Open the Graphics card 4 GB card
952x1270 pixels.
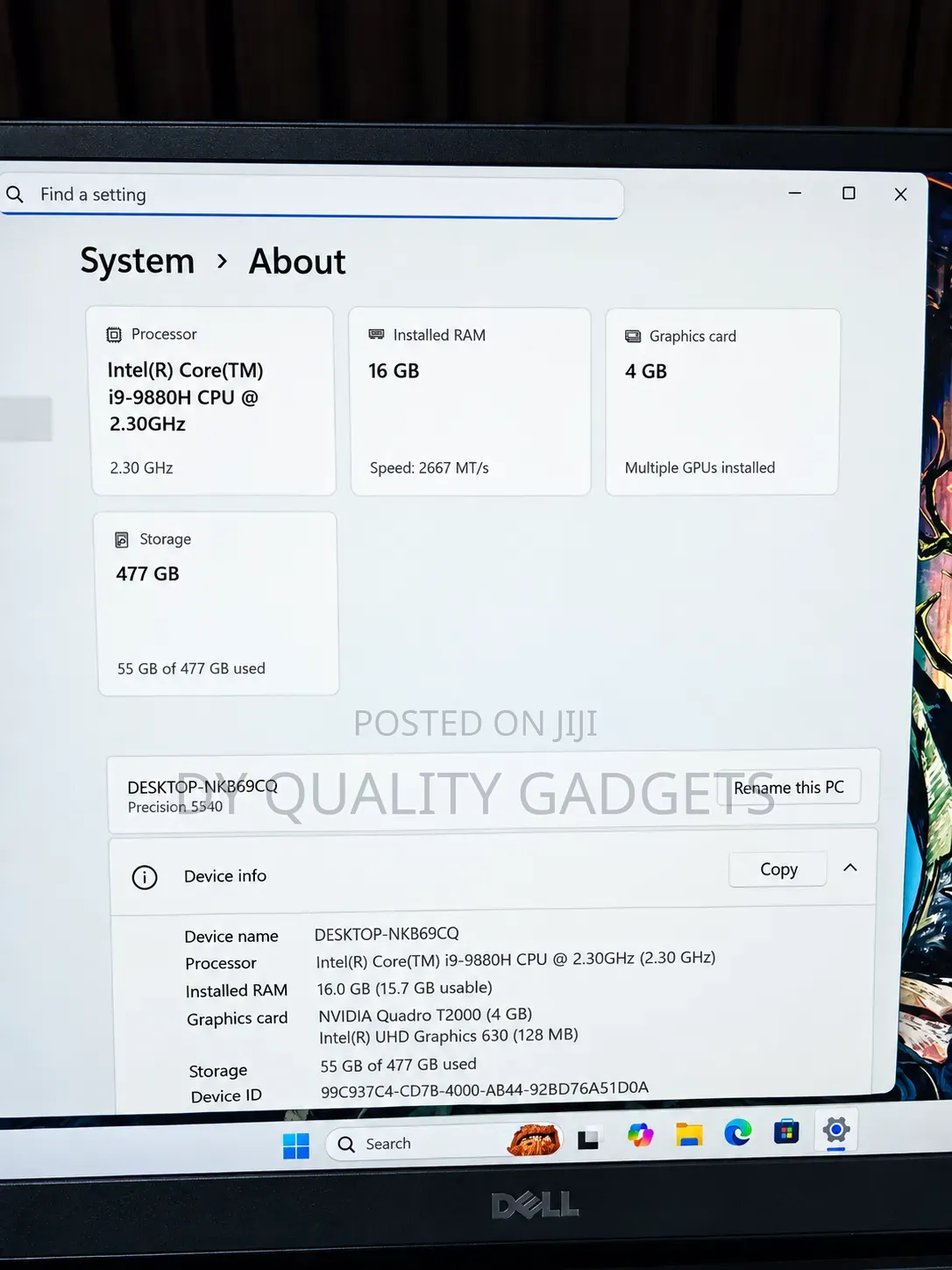[722, 402]
